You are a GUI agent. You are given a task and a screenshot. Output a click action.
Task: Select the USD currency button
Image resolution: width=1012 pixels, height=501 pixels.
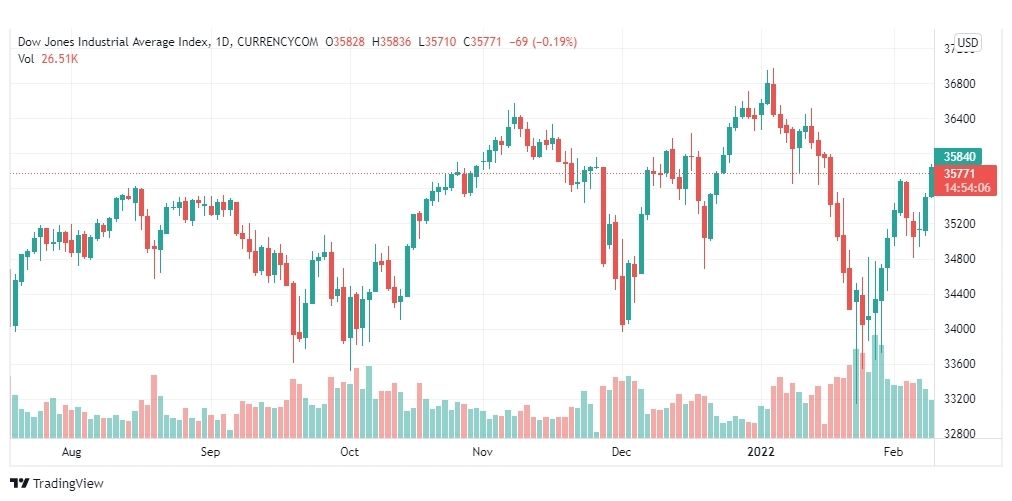coord(967,43)
